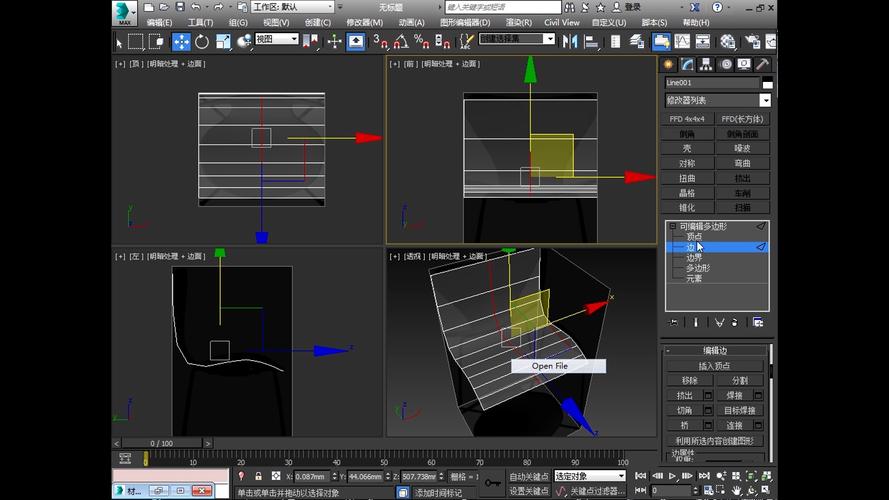The height and width of the screenshot is (500, 889).
Task: Activate the Select and Move tool
Action: coord(181,42)
